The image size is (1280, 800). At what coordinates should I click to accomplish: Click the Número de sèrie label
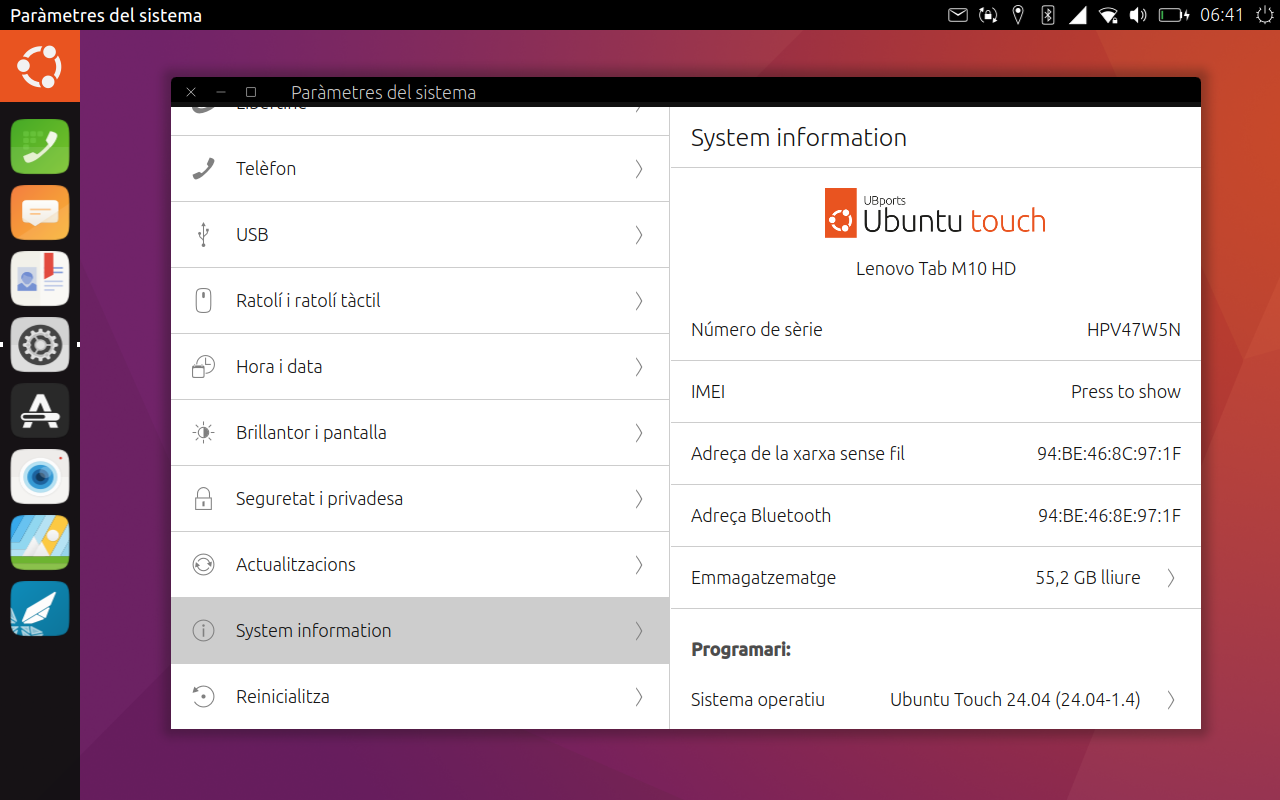756,329
